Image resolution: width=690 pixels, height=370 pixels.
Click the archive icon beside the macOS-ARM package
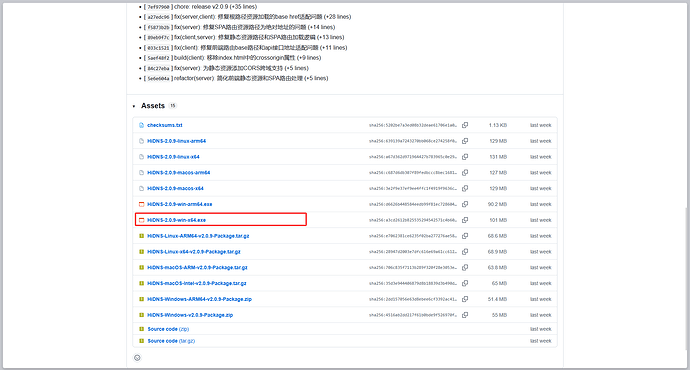coord(141,267)
